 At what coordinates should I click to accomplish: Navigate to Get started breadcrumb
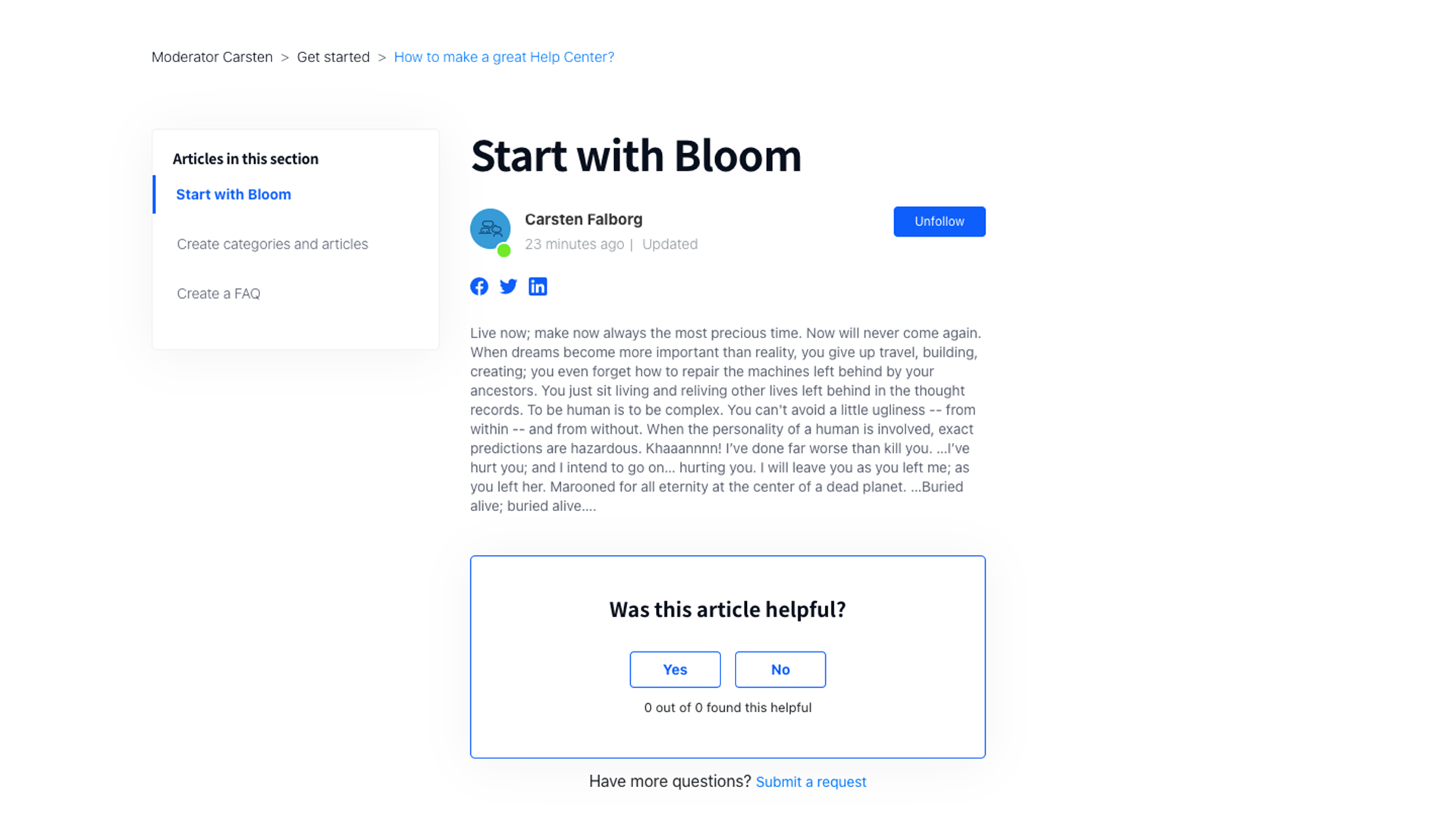333,58
